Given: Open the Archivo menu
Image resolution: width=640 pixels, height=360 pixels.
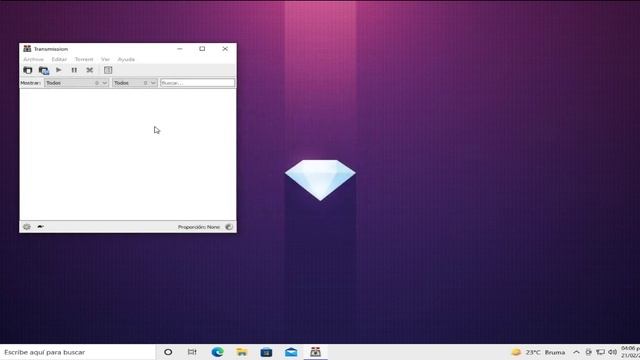Looking at the screenshot, I should pos(33,60).
